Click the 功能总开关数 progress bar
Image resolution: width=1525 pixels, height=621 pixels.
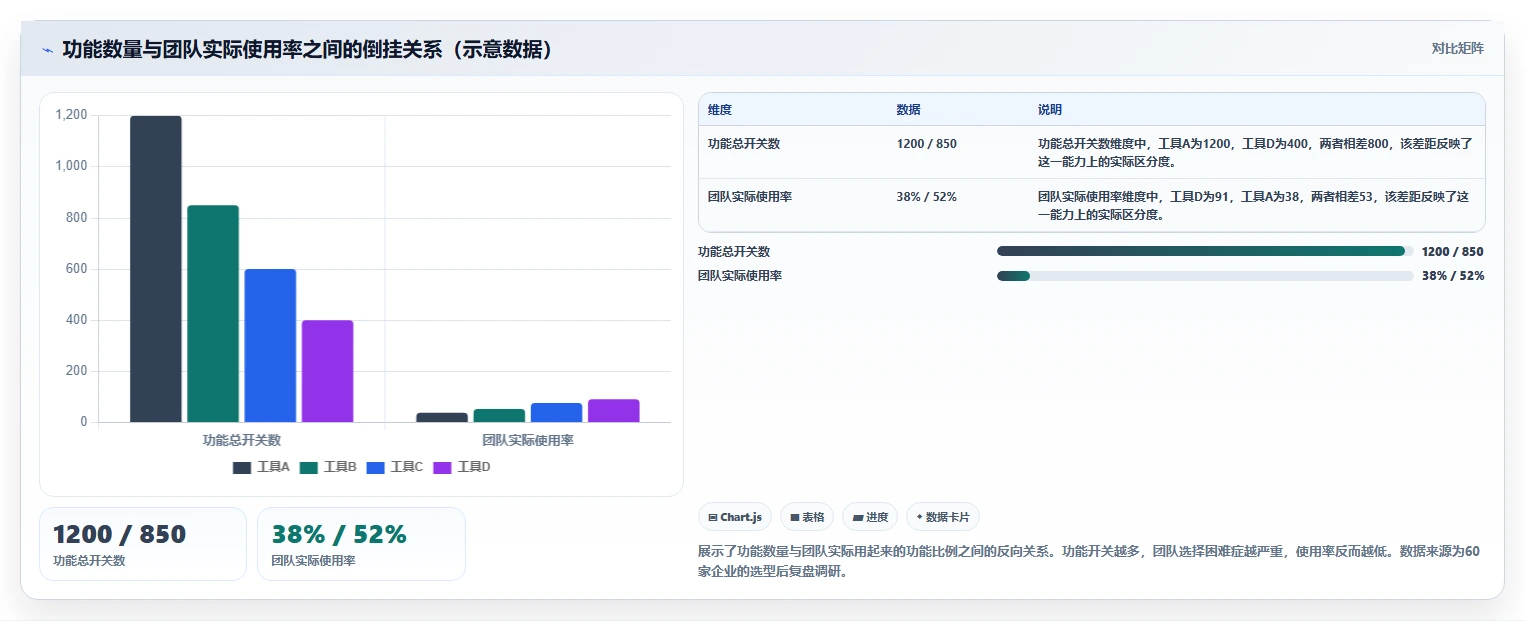pos(1205,251)
